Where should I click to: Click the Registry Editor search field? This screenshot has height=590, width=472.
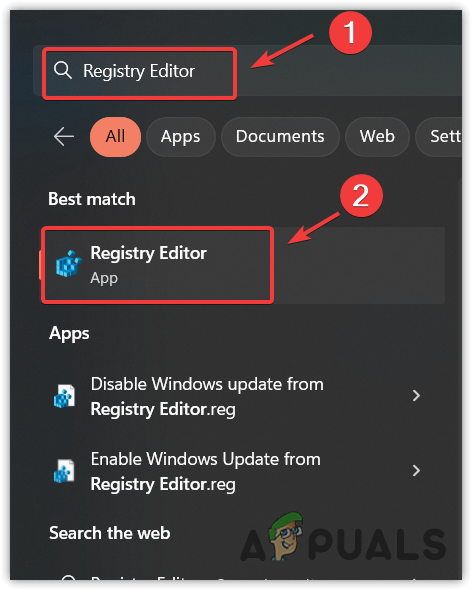click(248, 71)
